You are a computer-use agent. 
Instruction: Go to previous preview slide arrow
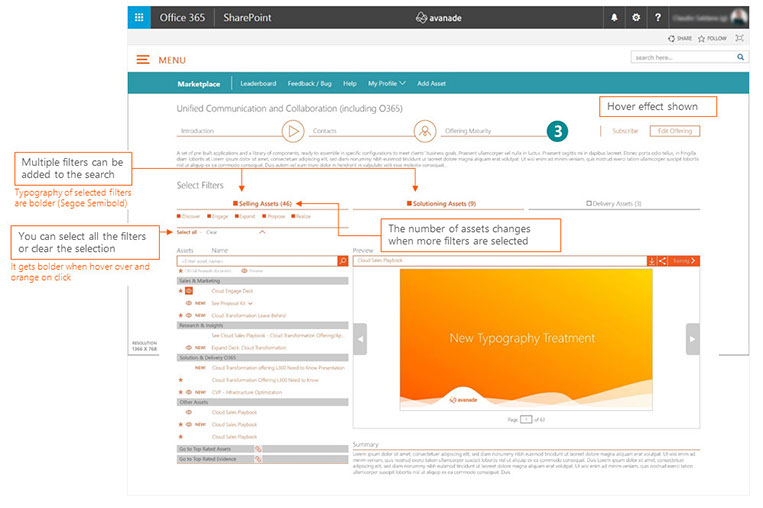point(361,339)
